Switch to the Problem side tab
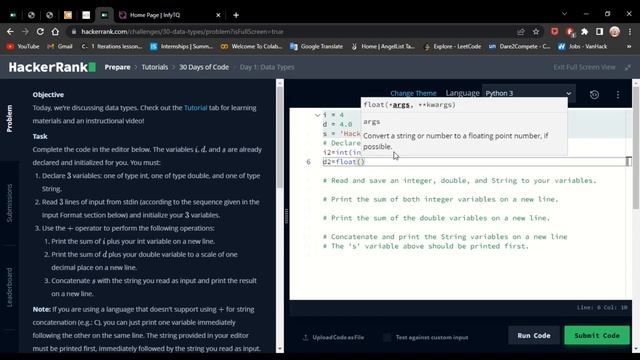 9,118
